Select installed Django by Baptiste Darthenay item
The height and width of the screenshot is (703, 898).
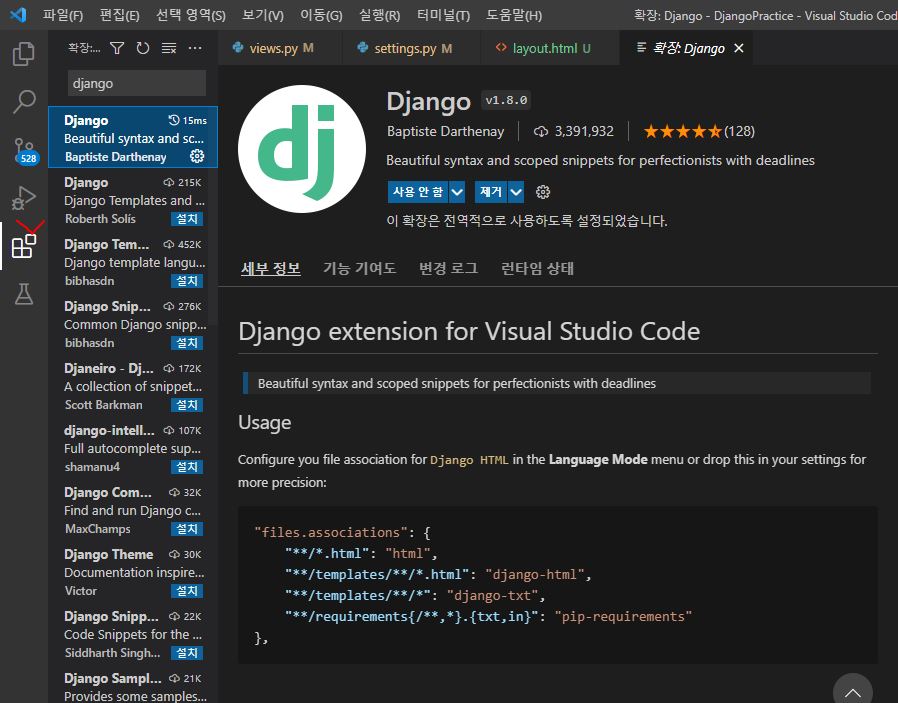pos(133,137)
